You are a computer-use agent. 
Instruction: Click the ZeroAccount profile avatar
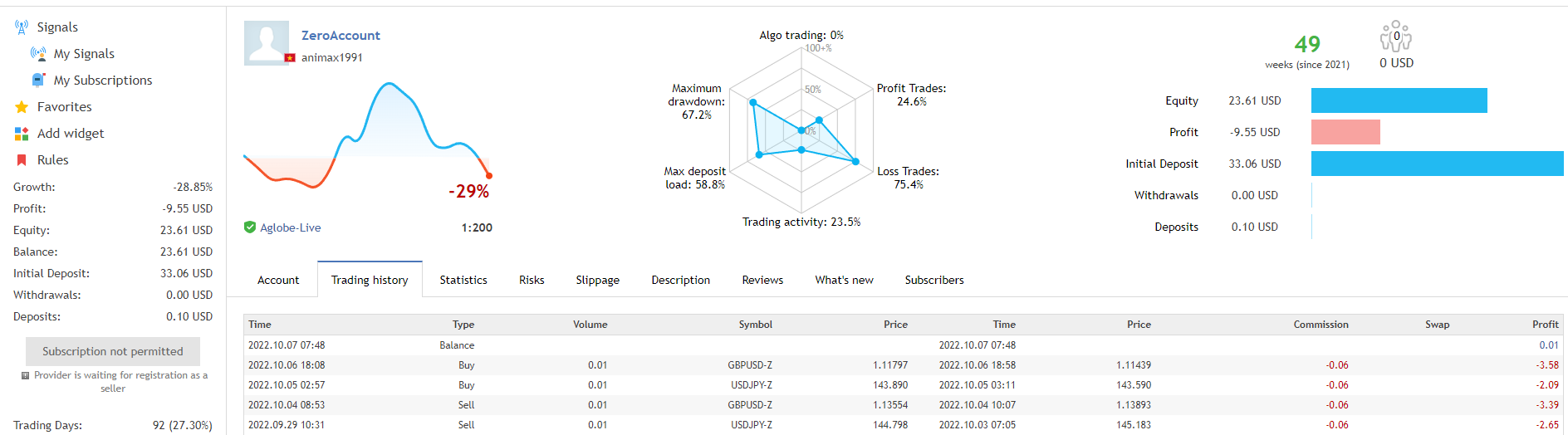(267, 42)
